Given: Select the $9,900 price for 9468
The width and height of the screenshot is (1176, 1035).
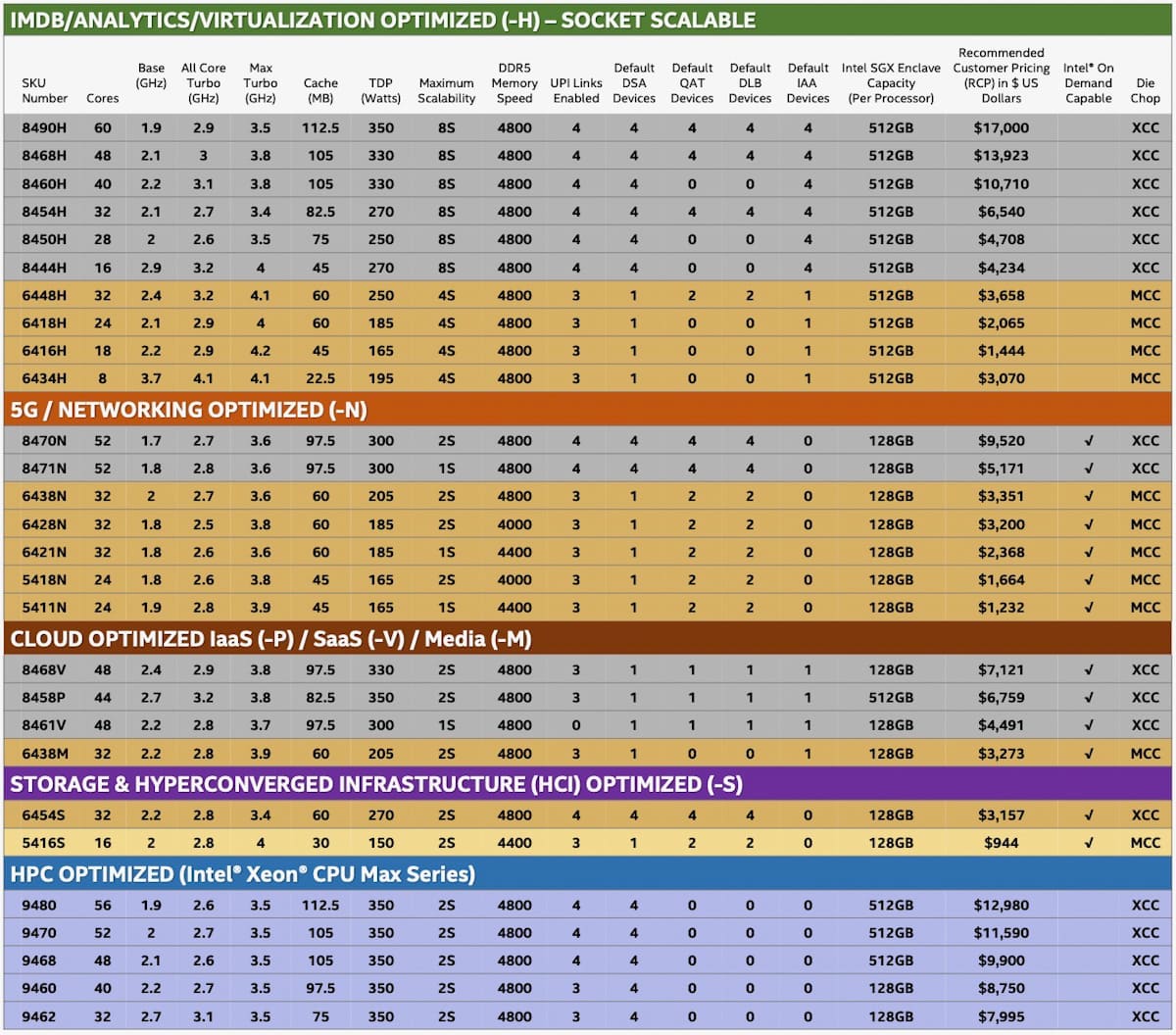Looking at the screenshot, I should tap(1002, 961).
